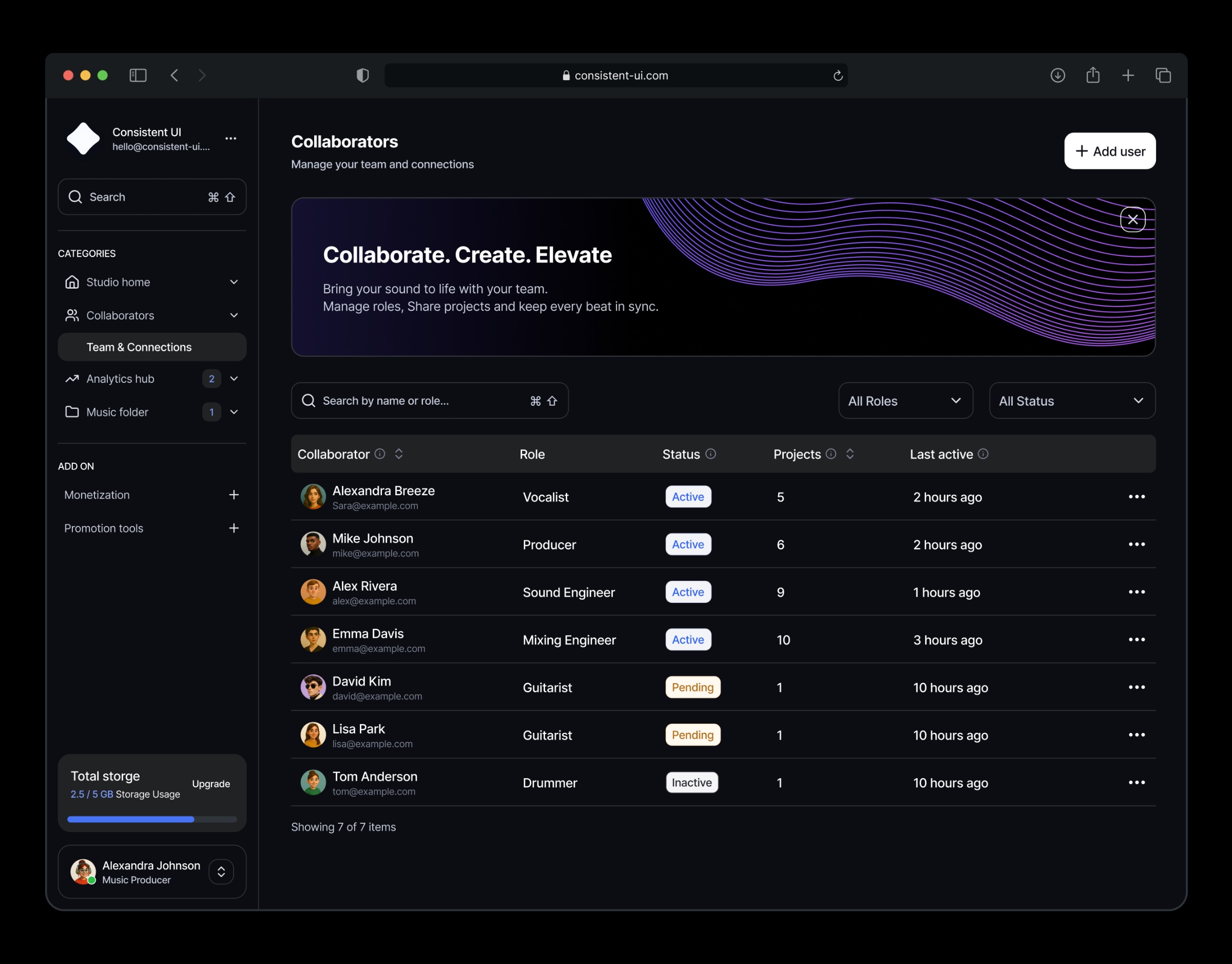Sort table by Projects column arrows
This screenshot has height=964, width=1232.
[850, 454]
